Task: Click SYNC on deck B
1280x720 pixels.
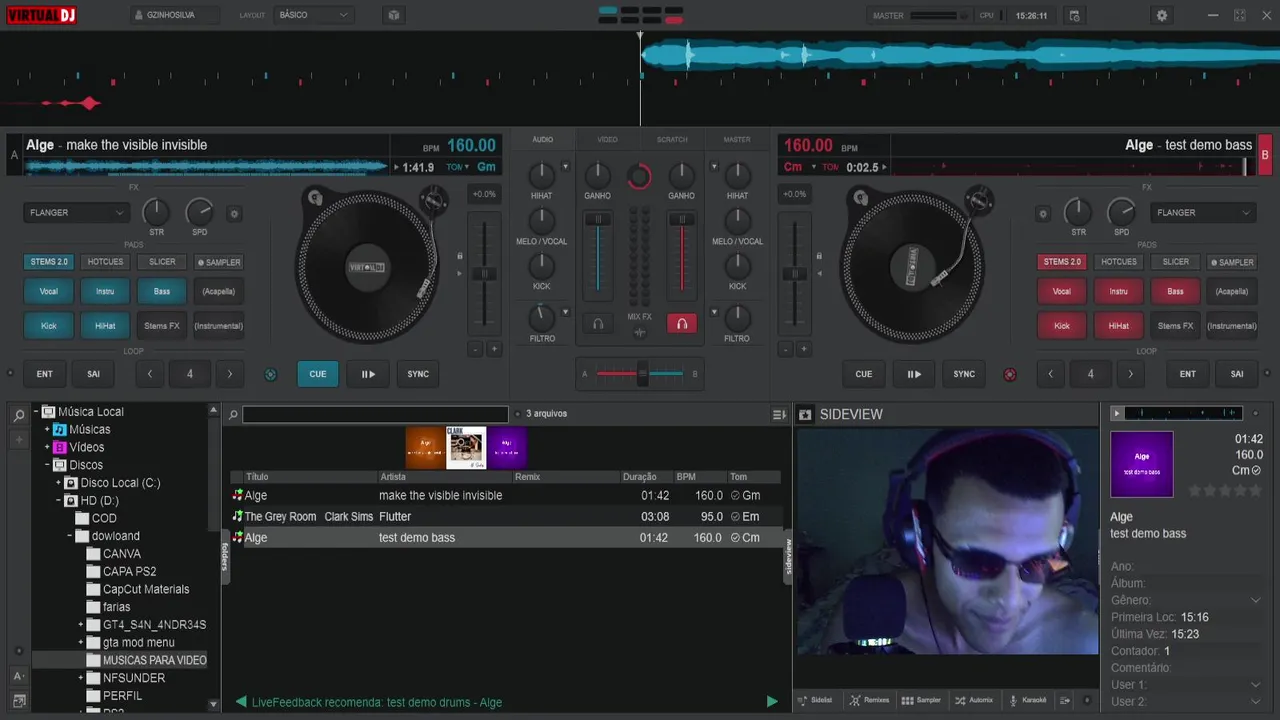Action: (964, 374)
